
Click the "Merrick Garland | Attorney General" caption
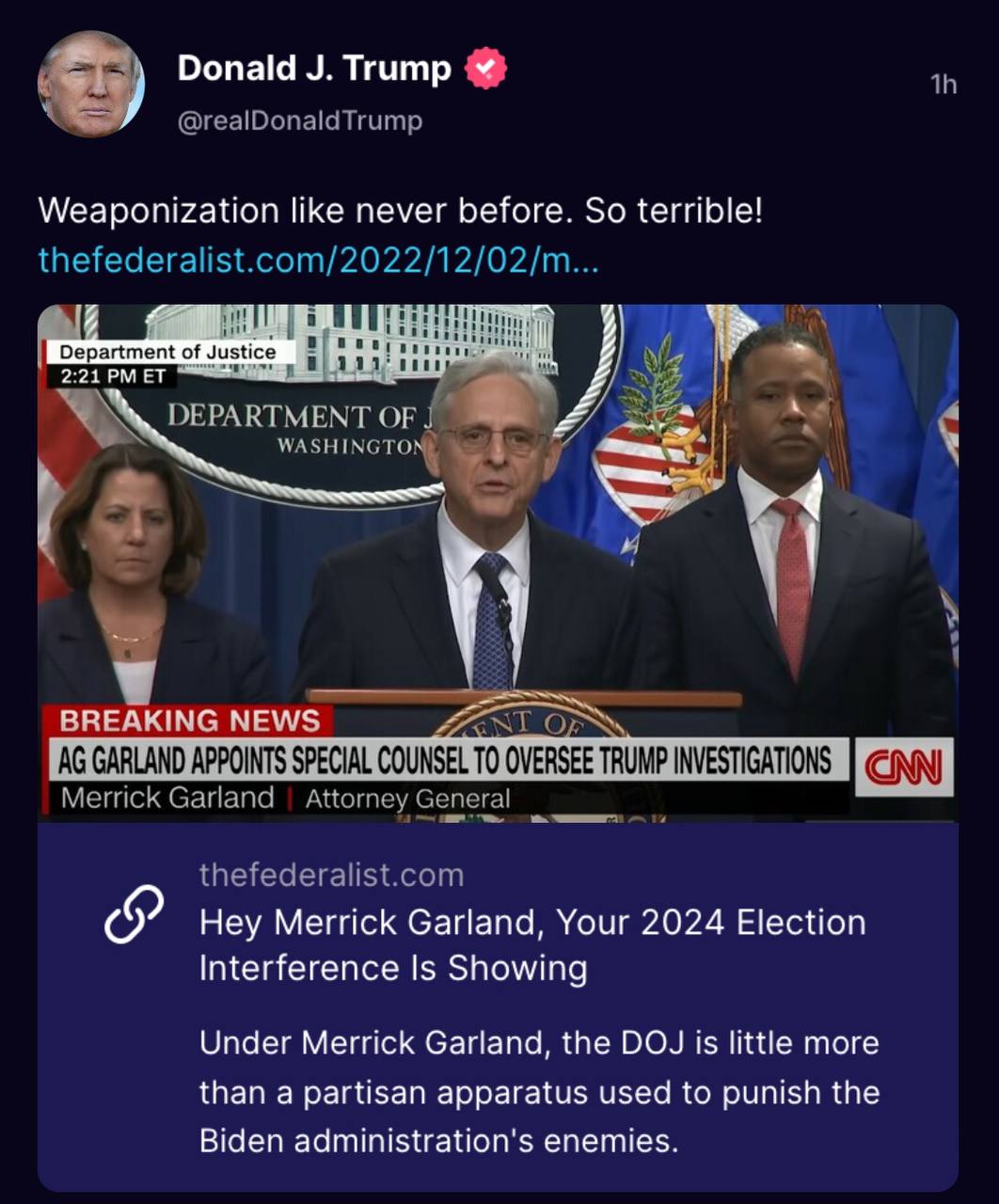tap(285, 799)
